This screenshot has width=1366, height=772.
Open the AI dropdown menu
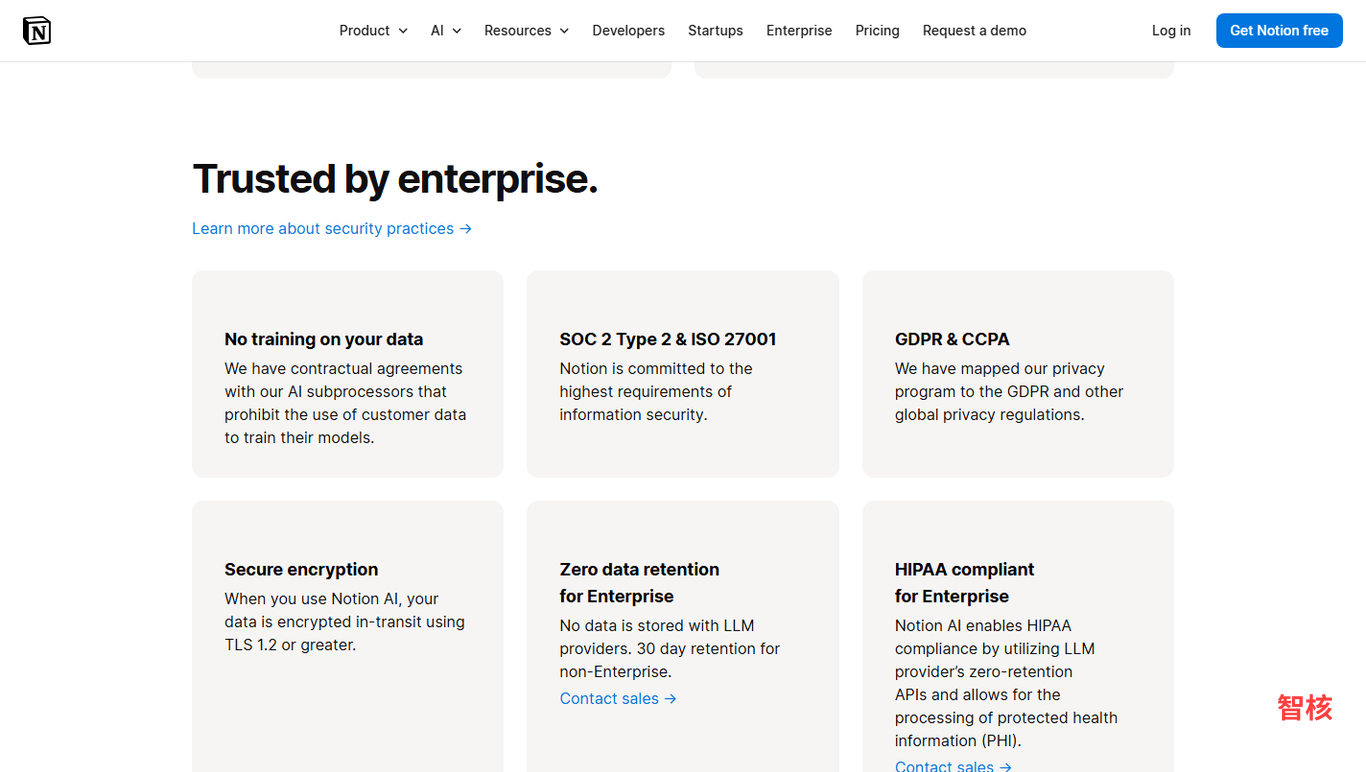(446, 31)
